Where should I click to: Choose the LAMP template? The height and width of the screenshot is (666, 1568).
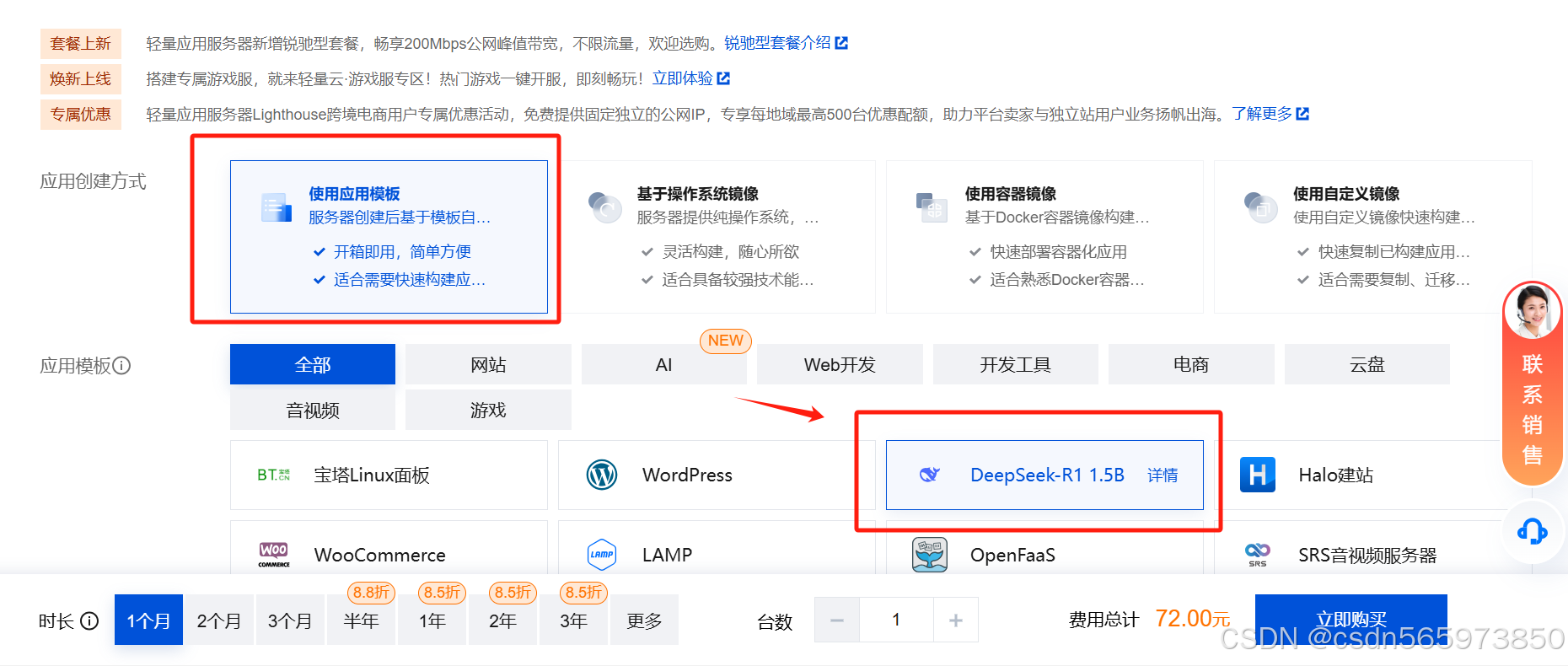(717, 548)
